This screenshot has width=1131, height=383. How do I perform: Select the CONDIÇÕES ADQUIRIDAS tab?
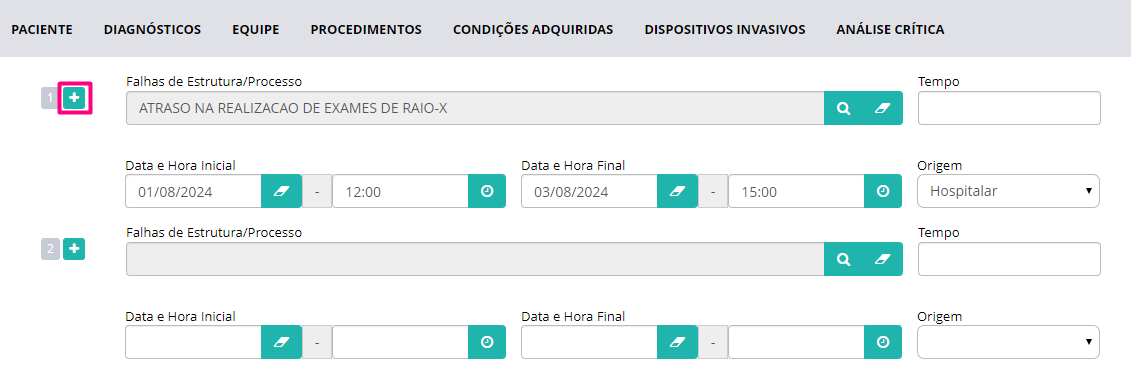(533, 30)
